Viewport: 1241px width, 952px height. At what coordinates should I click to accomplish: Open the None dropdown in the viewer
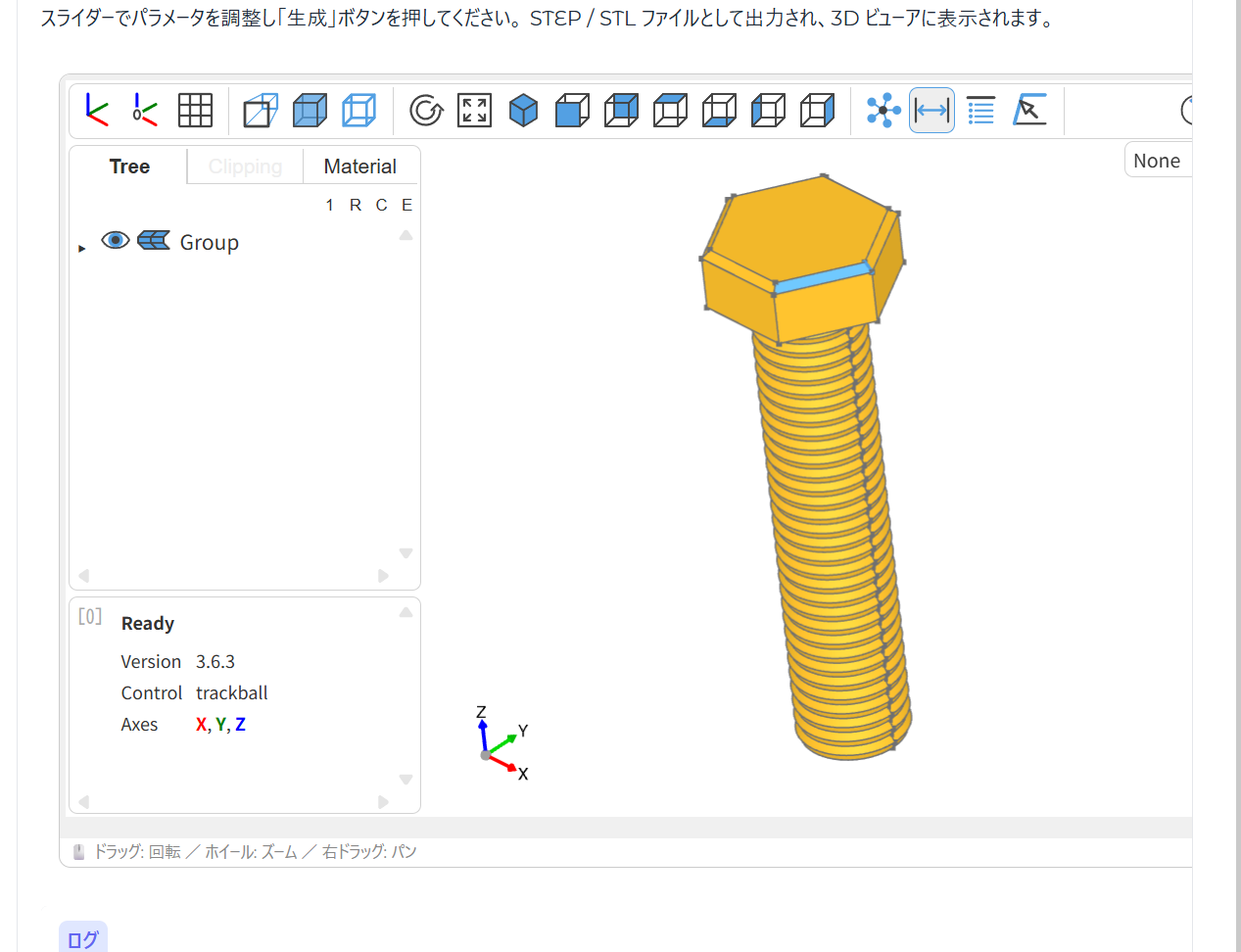[1157, 161]
